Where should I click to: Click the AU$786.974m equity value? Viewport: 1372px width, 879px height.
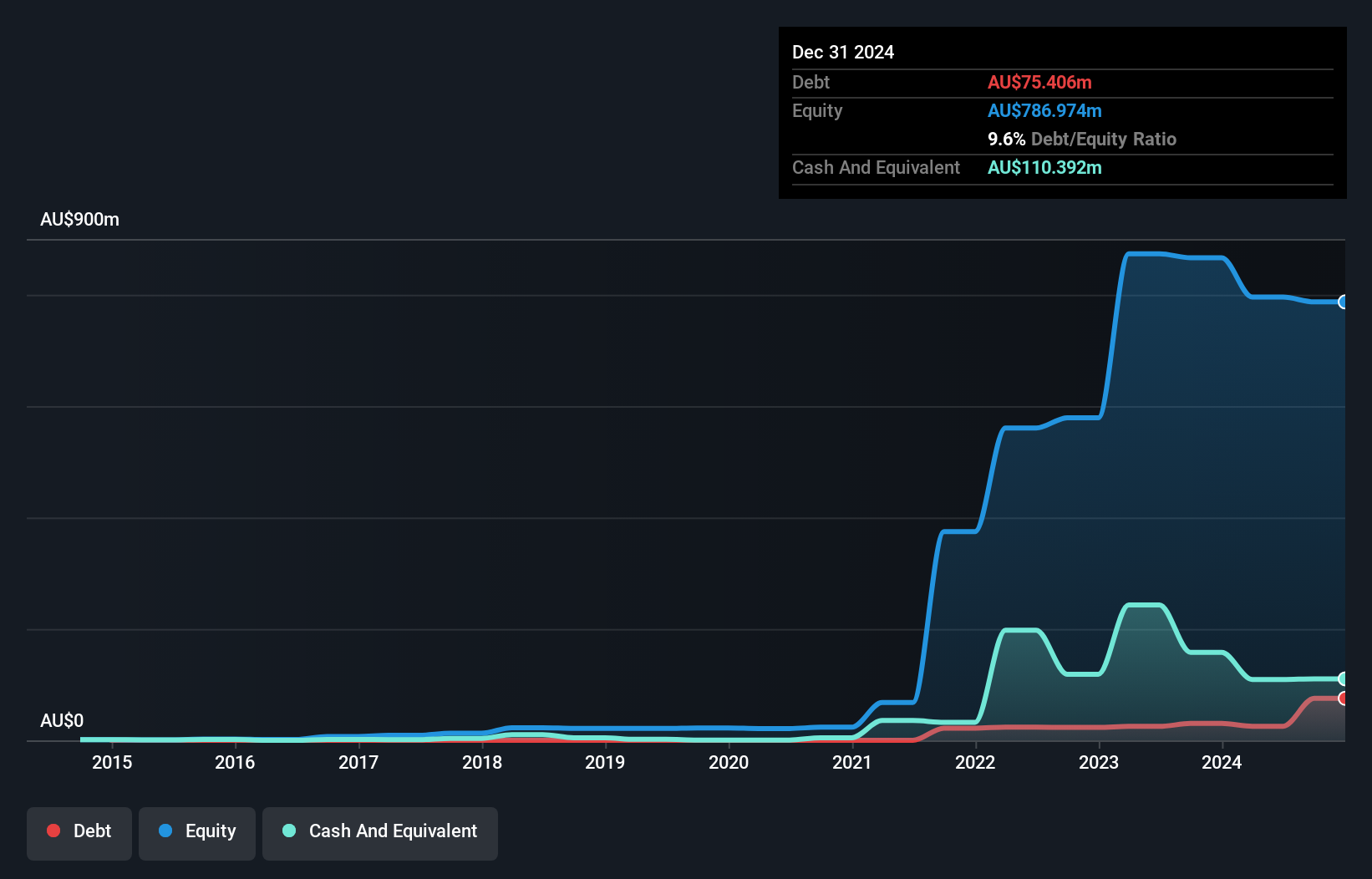[1044, 110]
